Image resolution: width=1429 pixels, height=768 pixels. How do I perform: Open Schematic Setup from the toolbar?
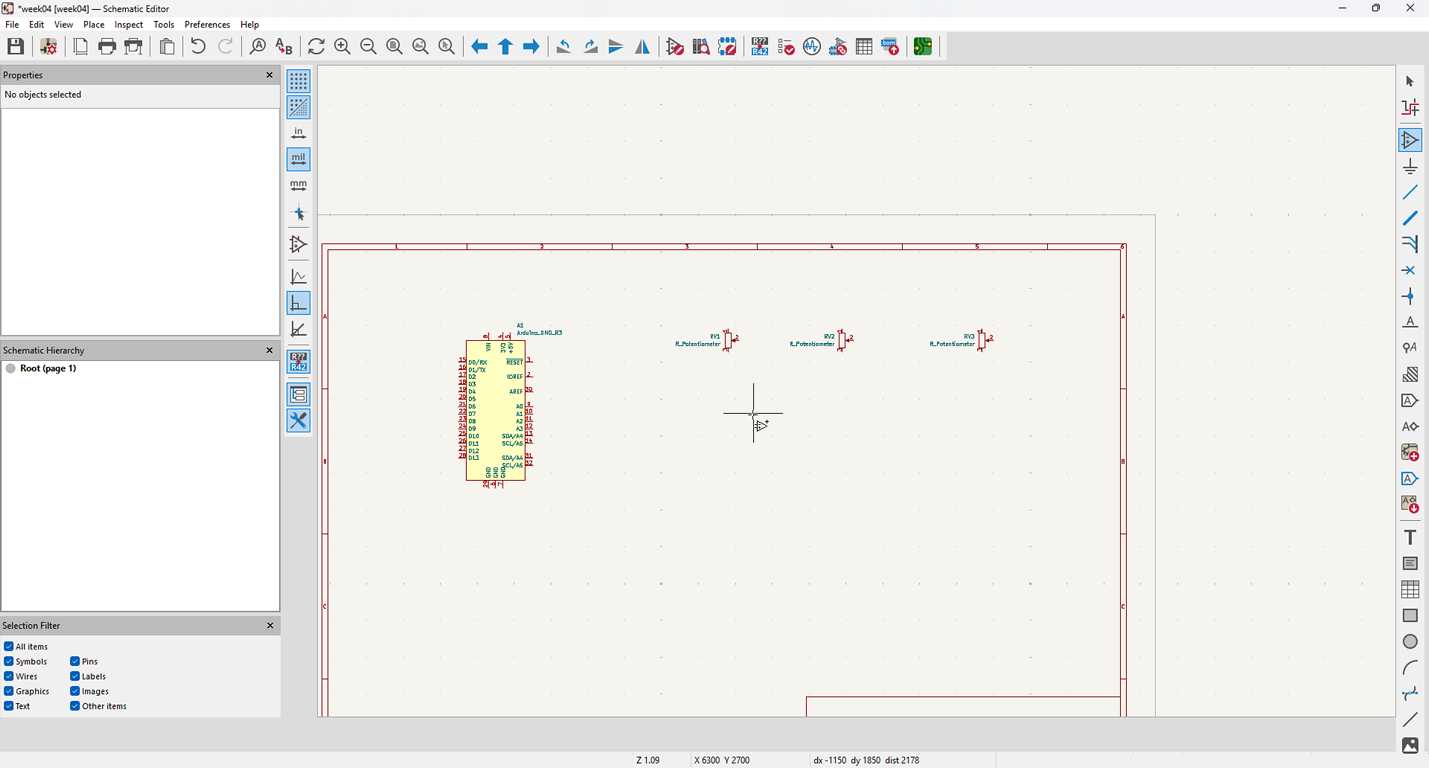click(x=48, y=46)
